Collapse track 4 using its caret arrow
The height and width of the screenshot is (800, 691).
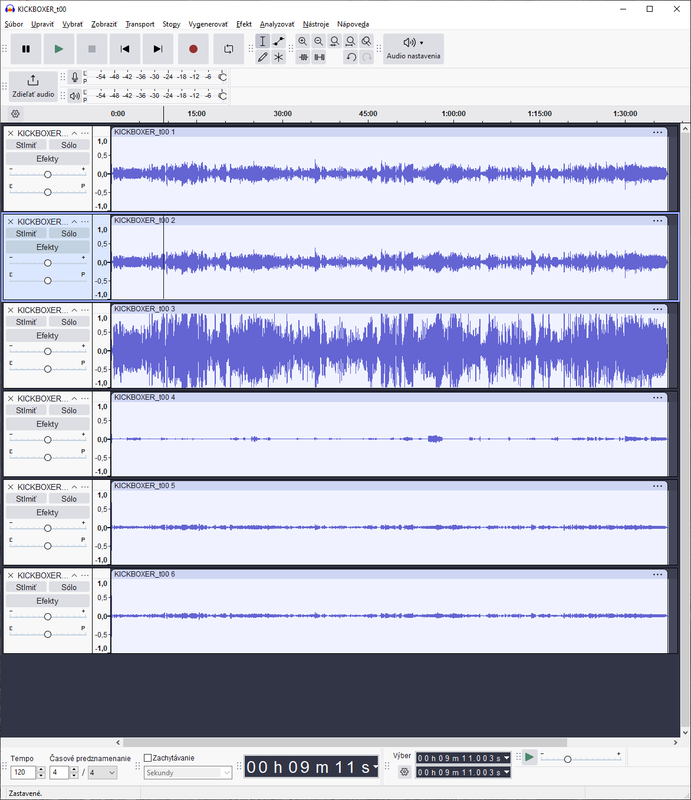point(74,398)
